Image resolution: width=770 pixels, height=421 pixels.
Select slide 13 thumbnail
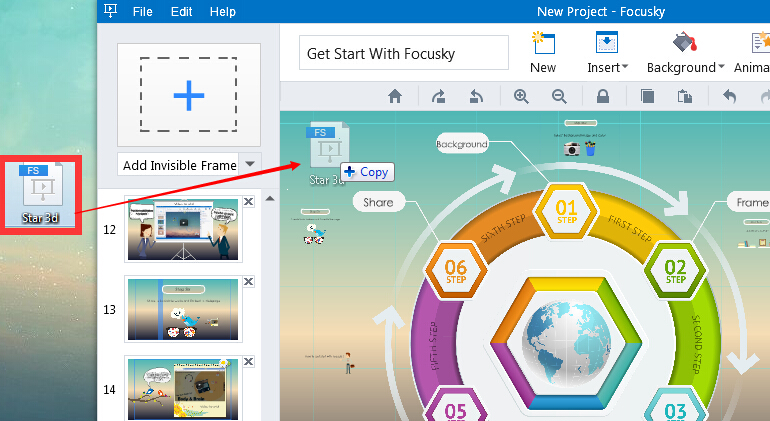coord(183,309)
